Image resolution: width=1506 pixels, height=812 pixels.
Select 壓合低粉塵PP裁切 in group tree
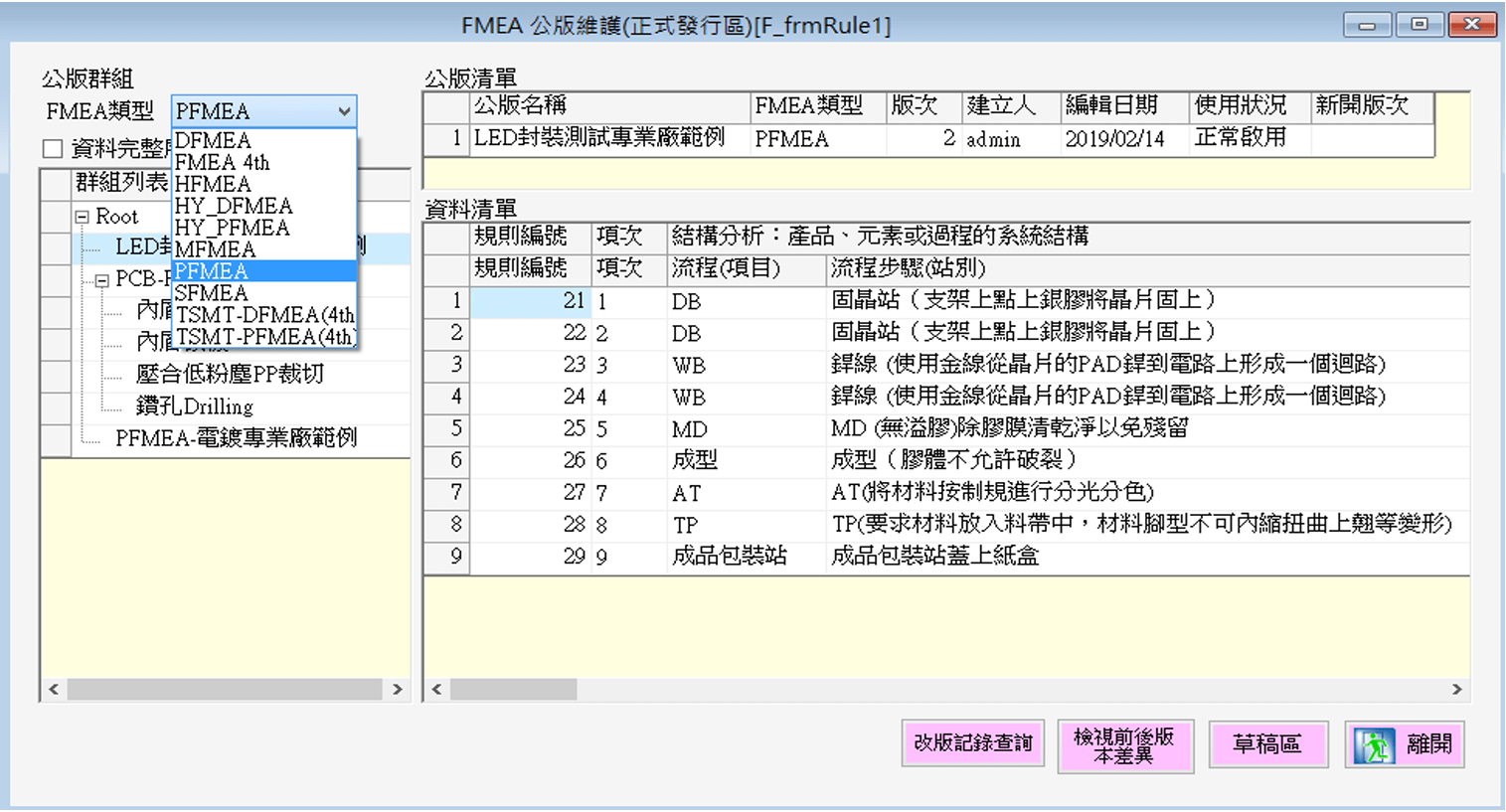pos(230,375)
